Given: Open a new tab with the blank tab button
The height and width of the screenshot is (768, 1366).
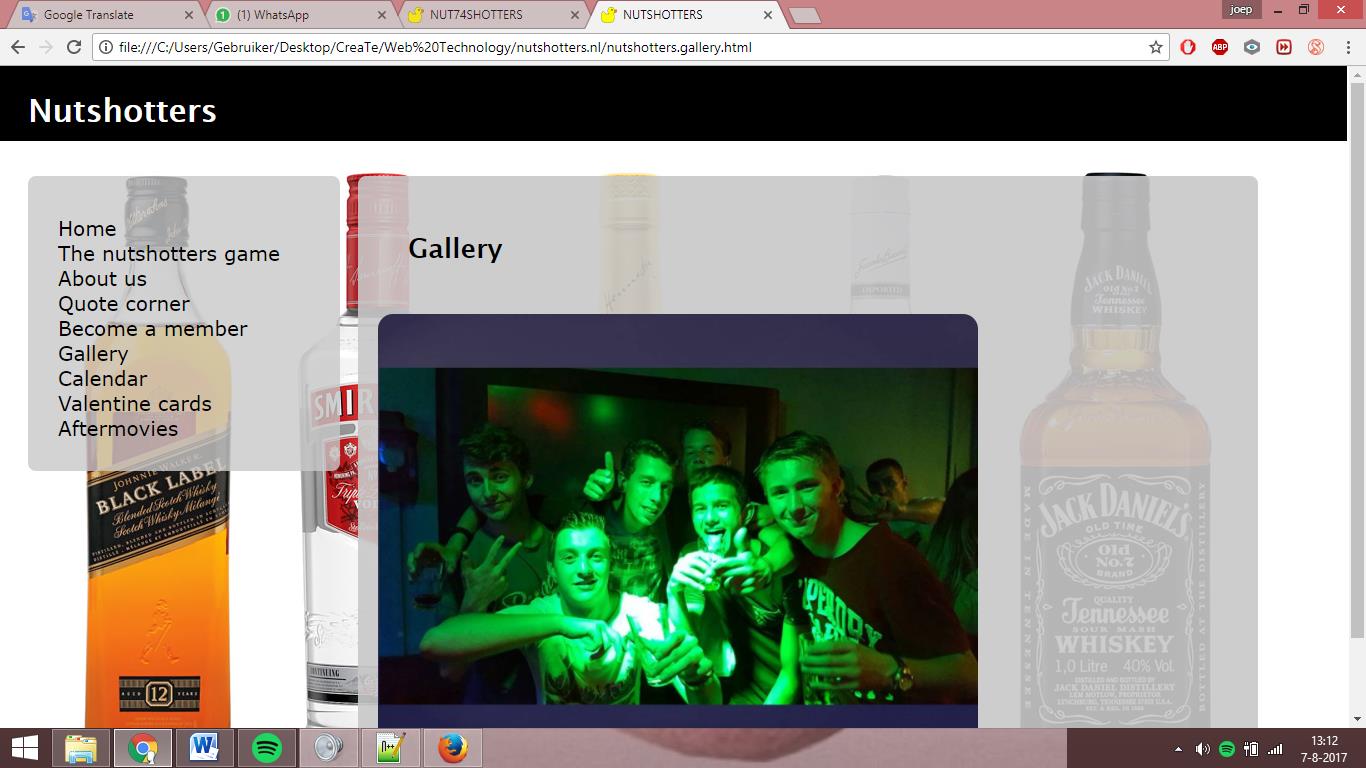Looking at the screenshot, I should 805,15.
